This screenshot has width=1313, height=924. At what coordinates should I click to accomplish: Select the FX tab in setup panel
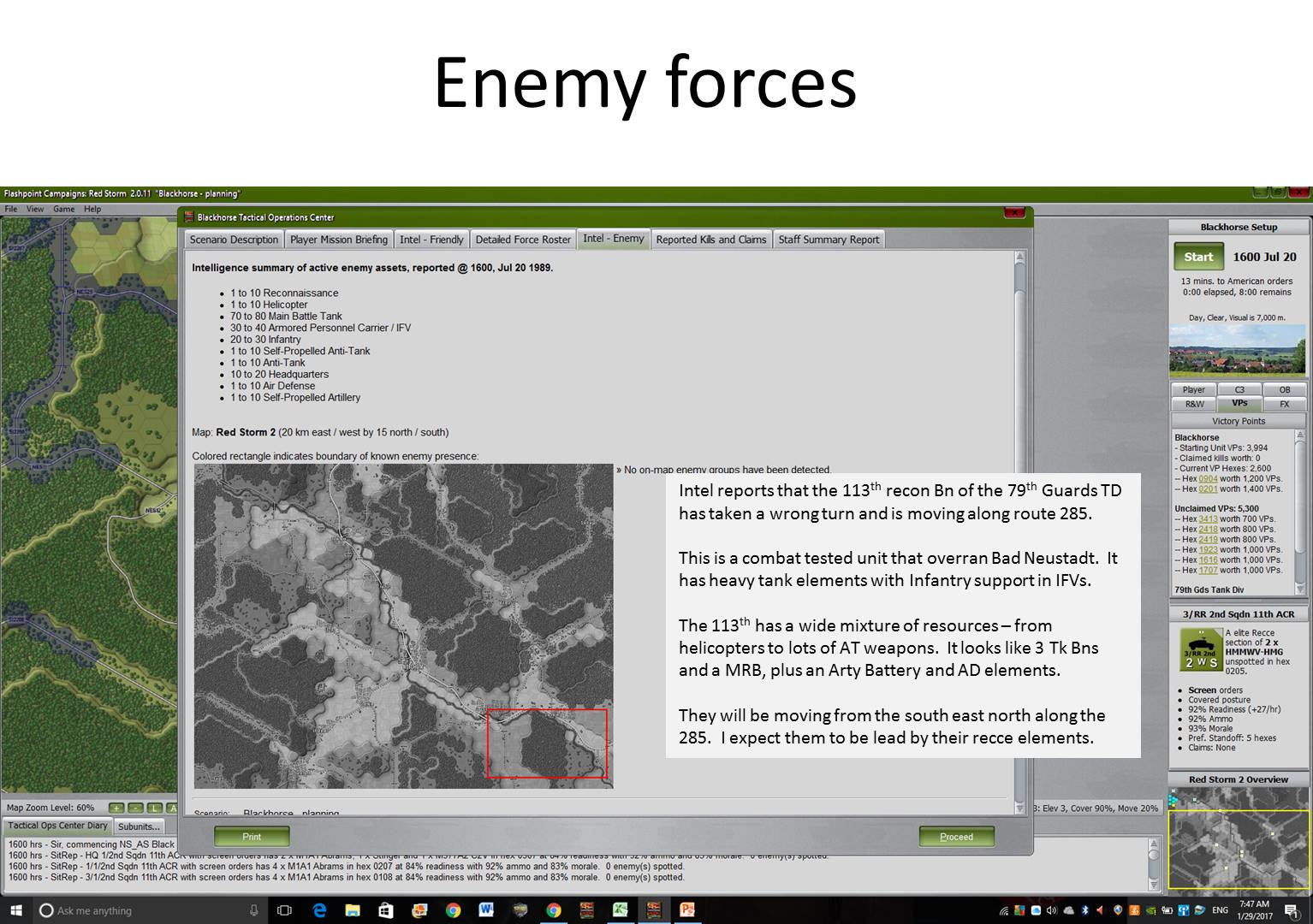1285,404
